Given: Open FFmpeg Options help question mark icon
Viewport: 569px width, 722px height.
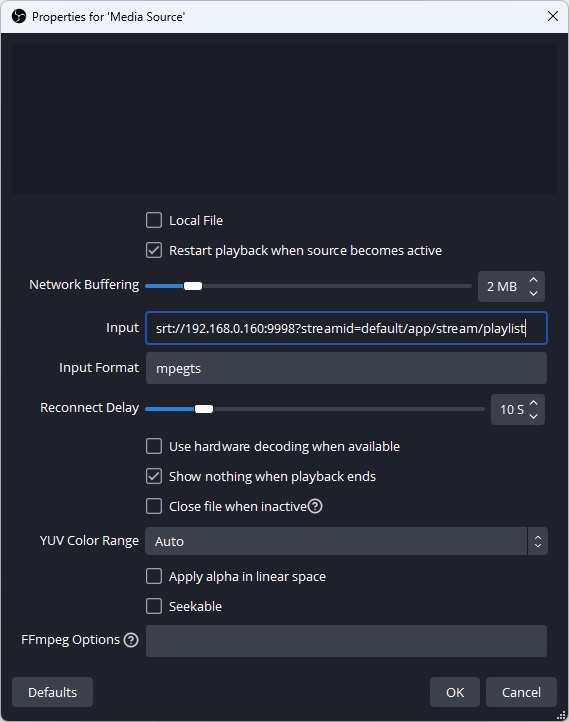Looking at the screenshot, I should [131, 640].
